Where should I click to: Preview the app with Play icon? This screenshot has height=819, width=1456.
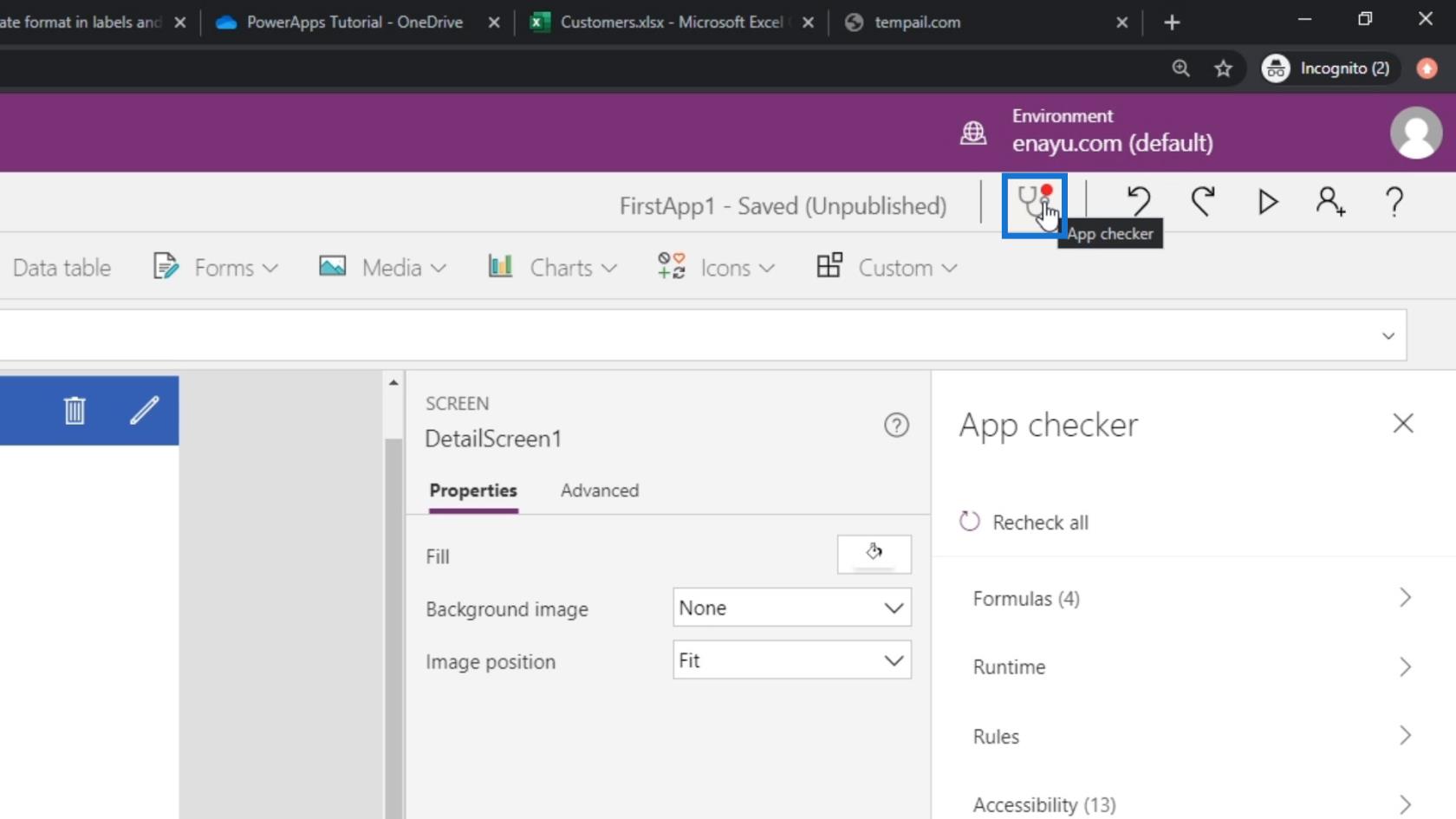tap(1268, 201)
